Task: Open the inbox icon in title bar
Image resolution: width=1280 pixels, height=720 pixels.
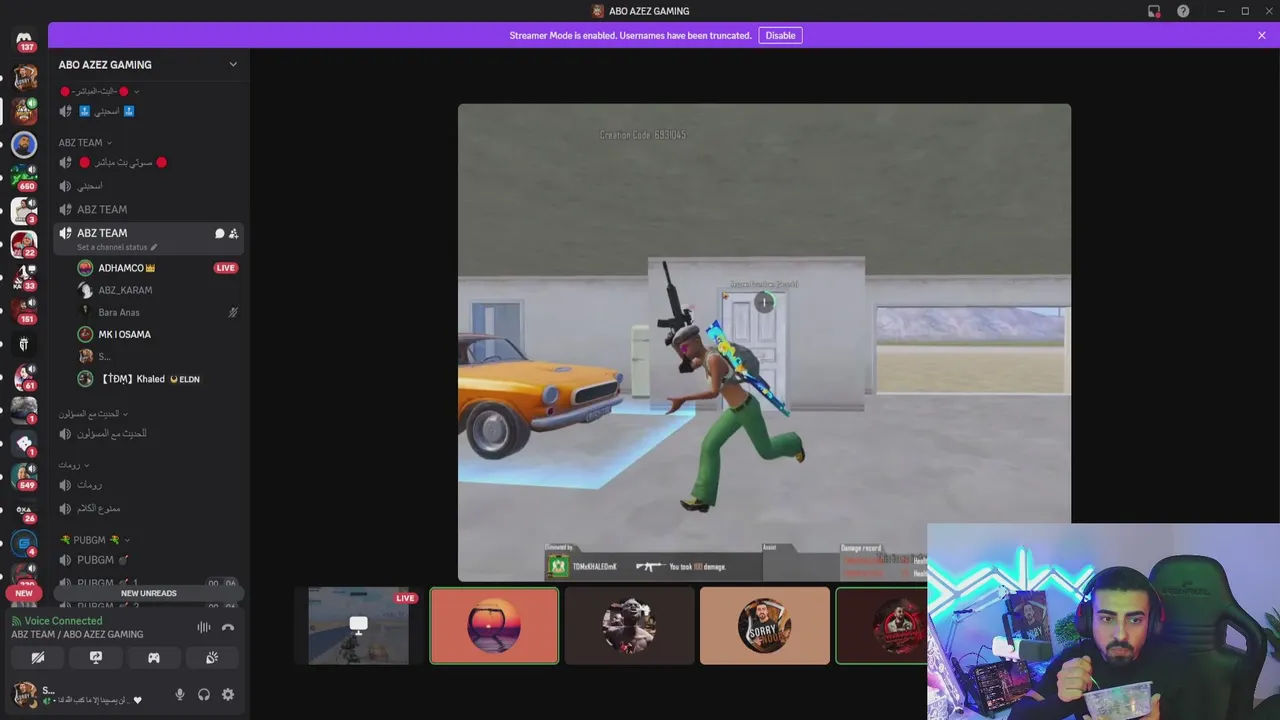Action: pyautogui.click(x=1154, y=11)
